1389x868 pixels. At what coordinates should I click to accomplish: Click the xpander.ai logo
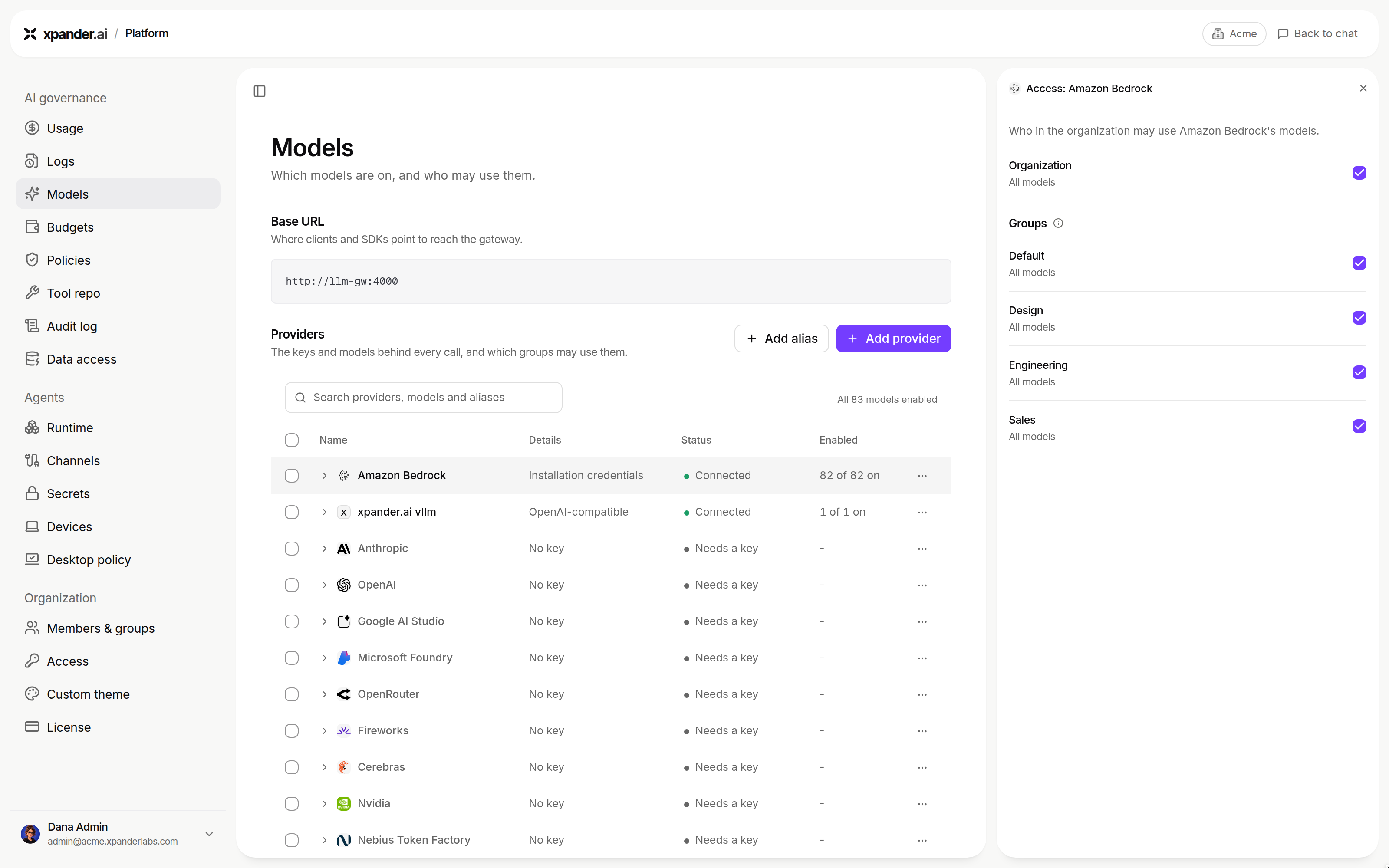[x=65, y=34]
